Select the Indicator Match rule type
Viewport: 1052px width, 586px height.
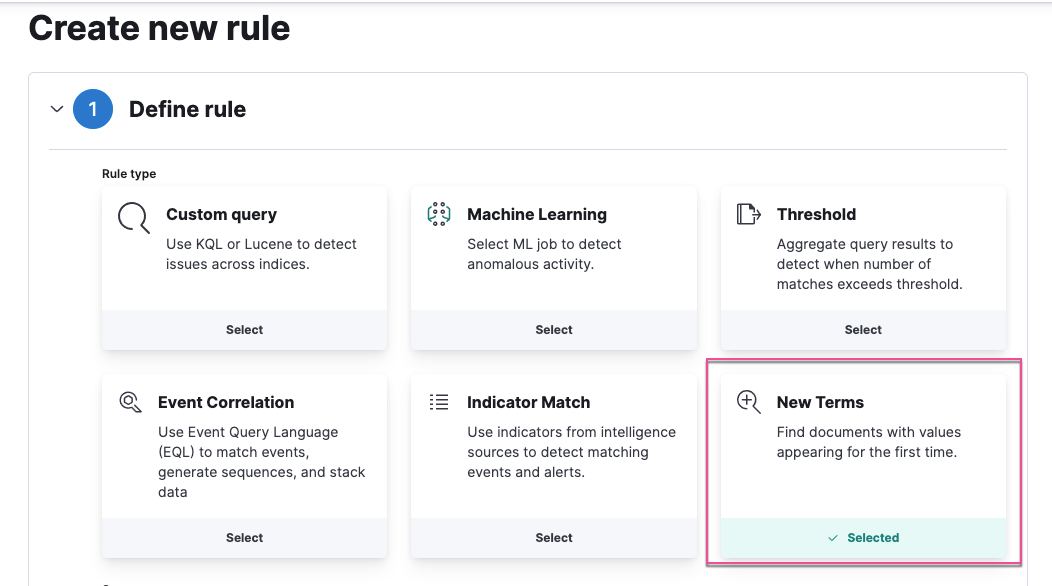pyautogui.click(x=553, y=538)
